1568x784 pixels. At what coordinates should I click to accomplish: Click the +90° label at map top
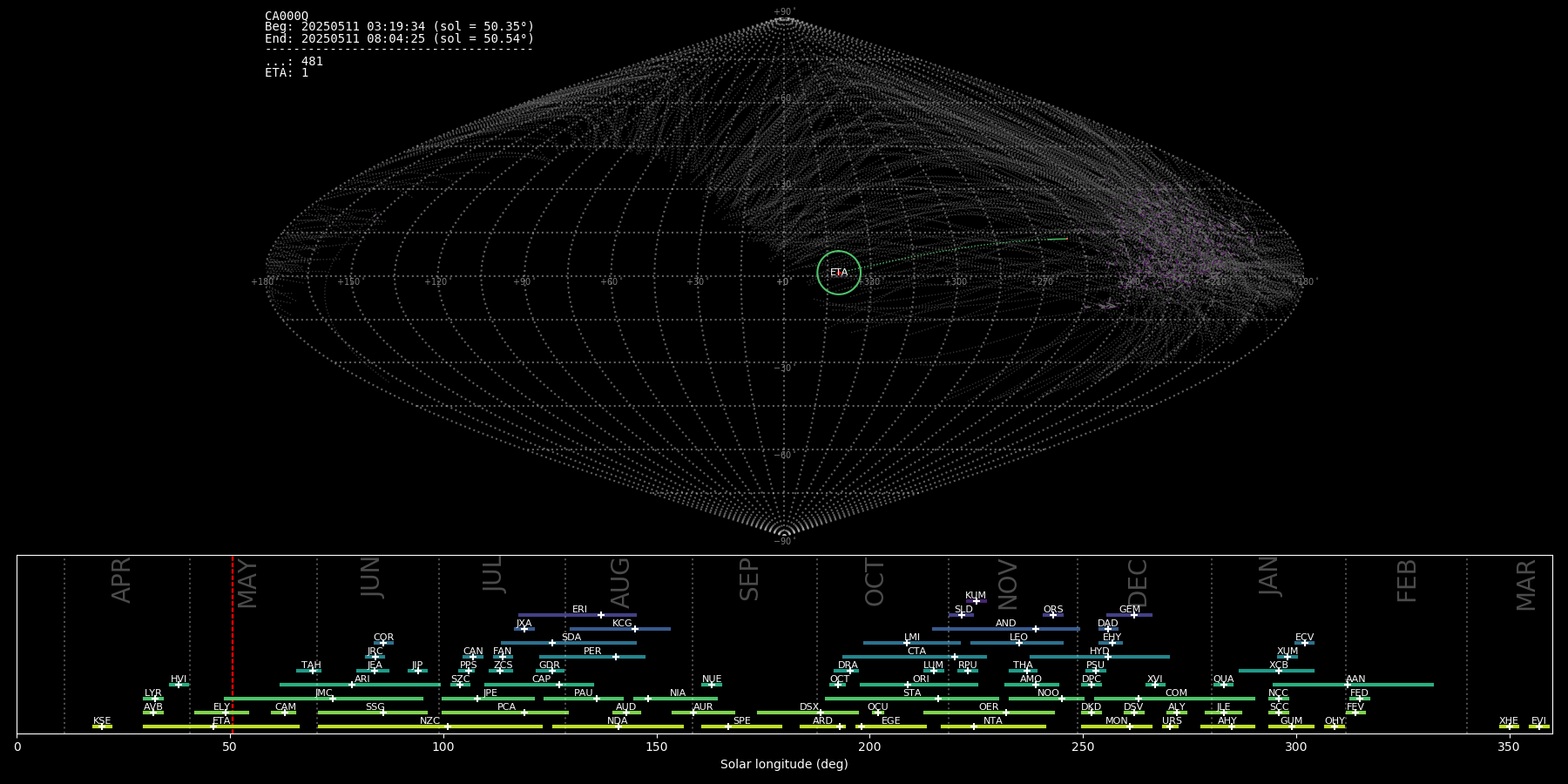tap(785, 11)
